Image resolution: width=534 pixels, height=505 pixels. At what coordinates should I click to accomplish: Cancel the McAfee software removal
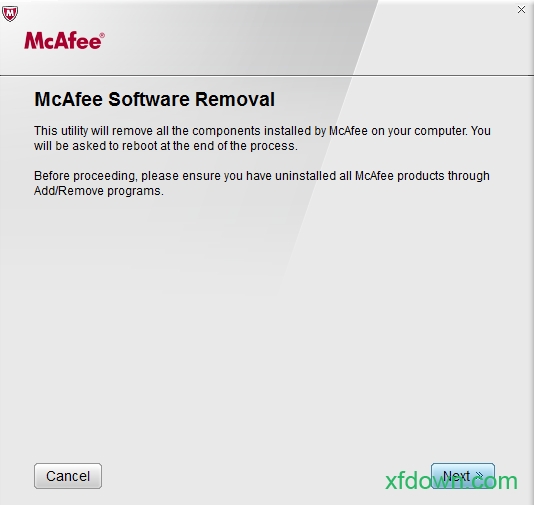point(68,476)
